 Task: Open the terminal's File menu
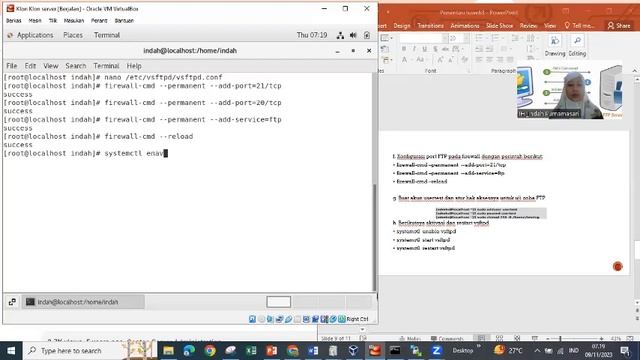(11, 66)
